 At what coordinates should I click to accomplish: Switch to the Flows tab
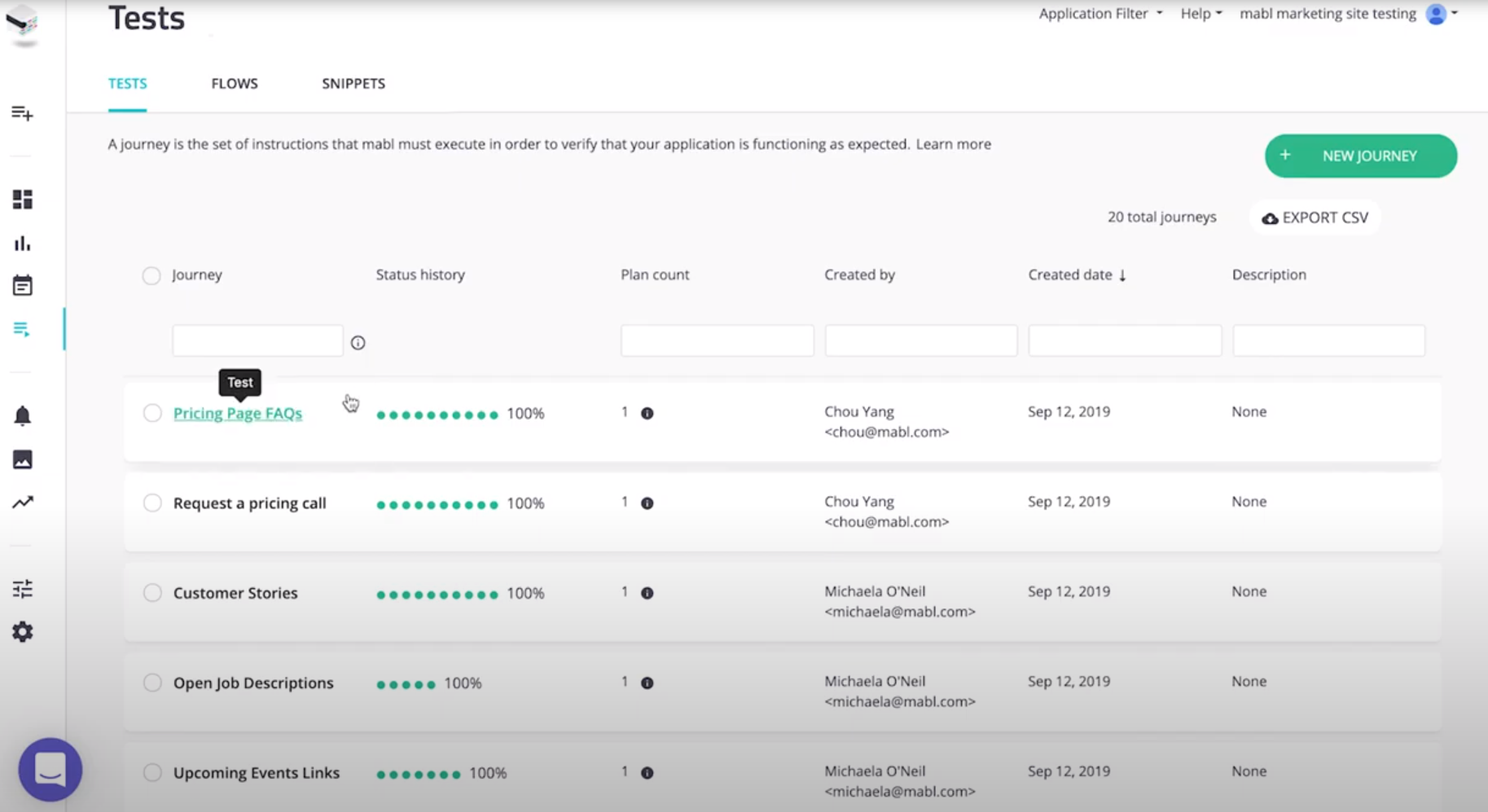(235, 84)
